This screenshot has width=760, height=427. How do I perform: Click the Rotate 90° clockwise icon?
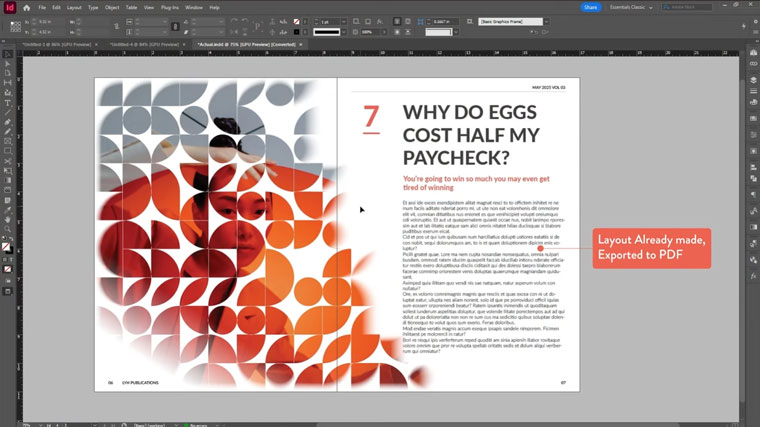point(234,22)
